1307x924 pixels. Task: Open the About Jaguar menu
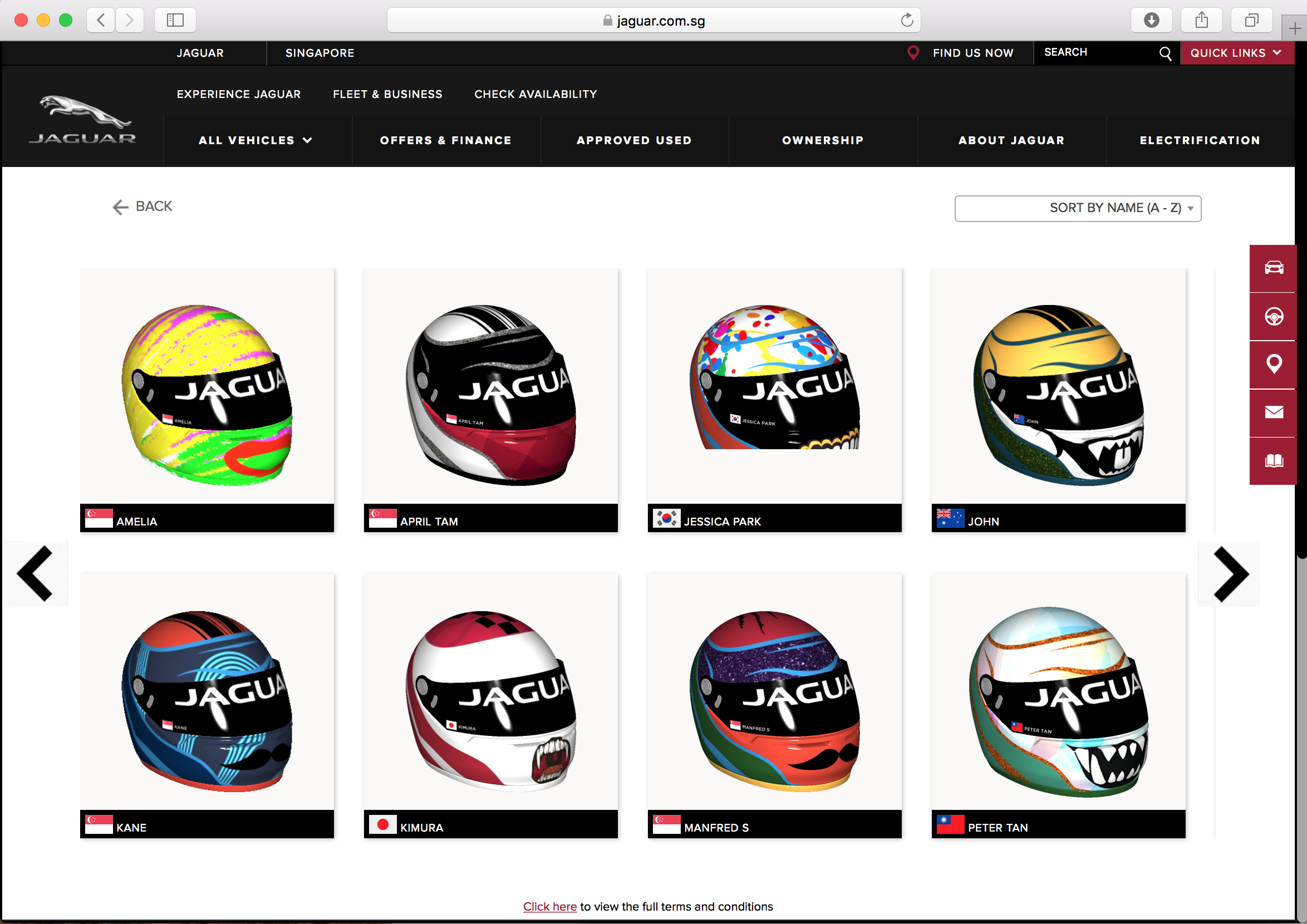coord(1011,140)
